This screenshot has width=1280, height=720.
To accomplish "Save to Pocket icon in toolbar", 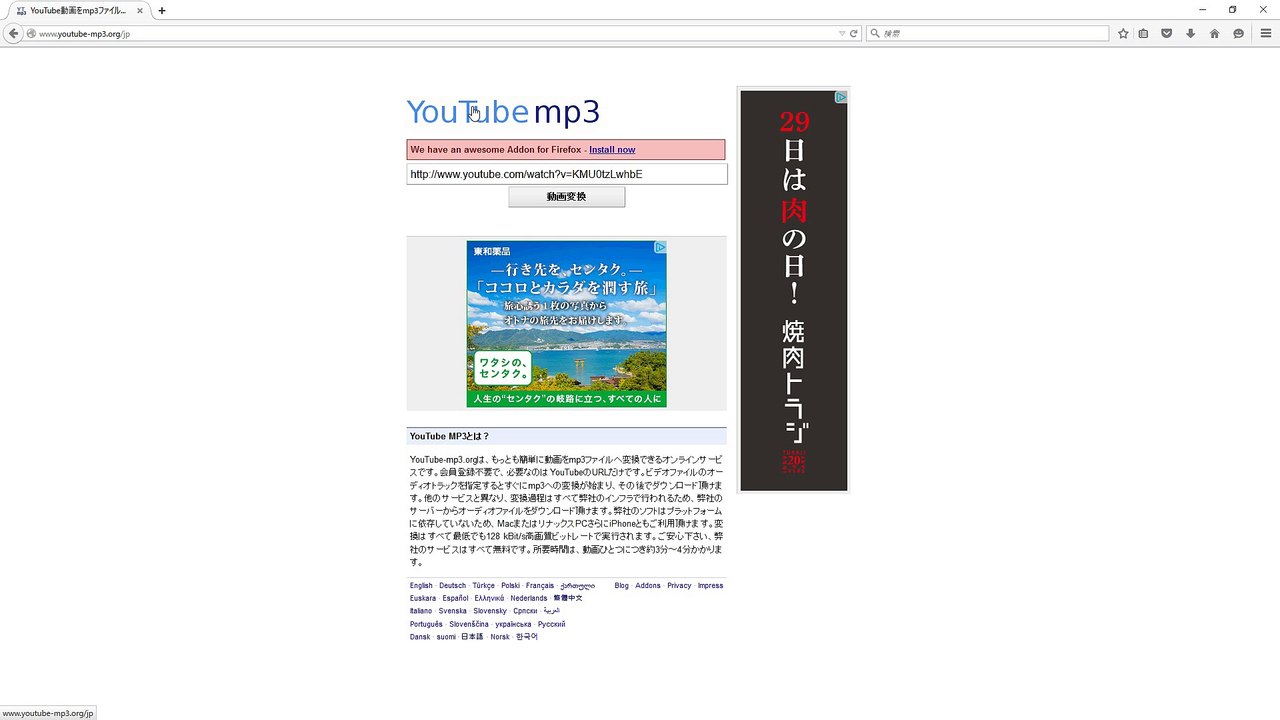I will click(1166, 33).
